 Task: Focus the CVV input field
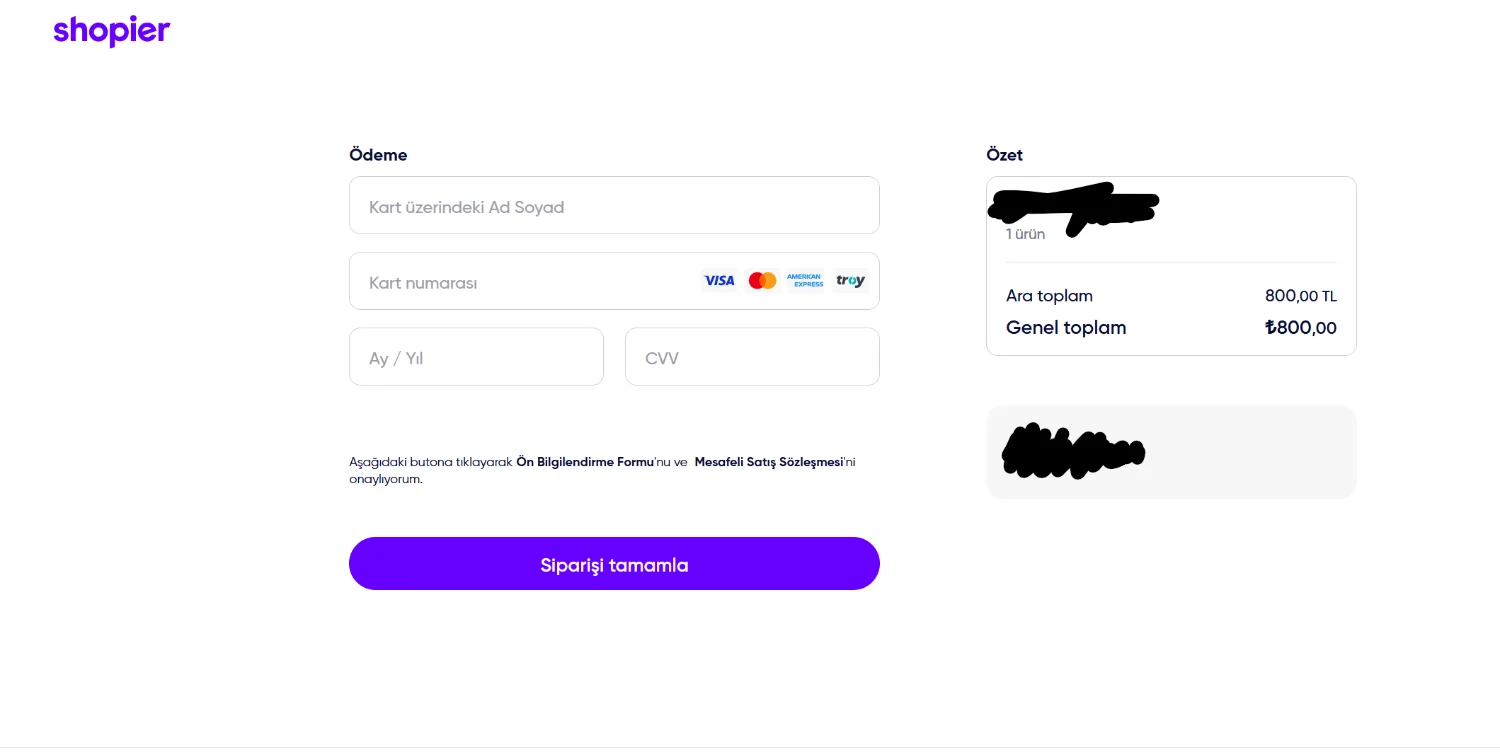pos(752,357)
